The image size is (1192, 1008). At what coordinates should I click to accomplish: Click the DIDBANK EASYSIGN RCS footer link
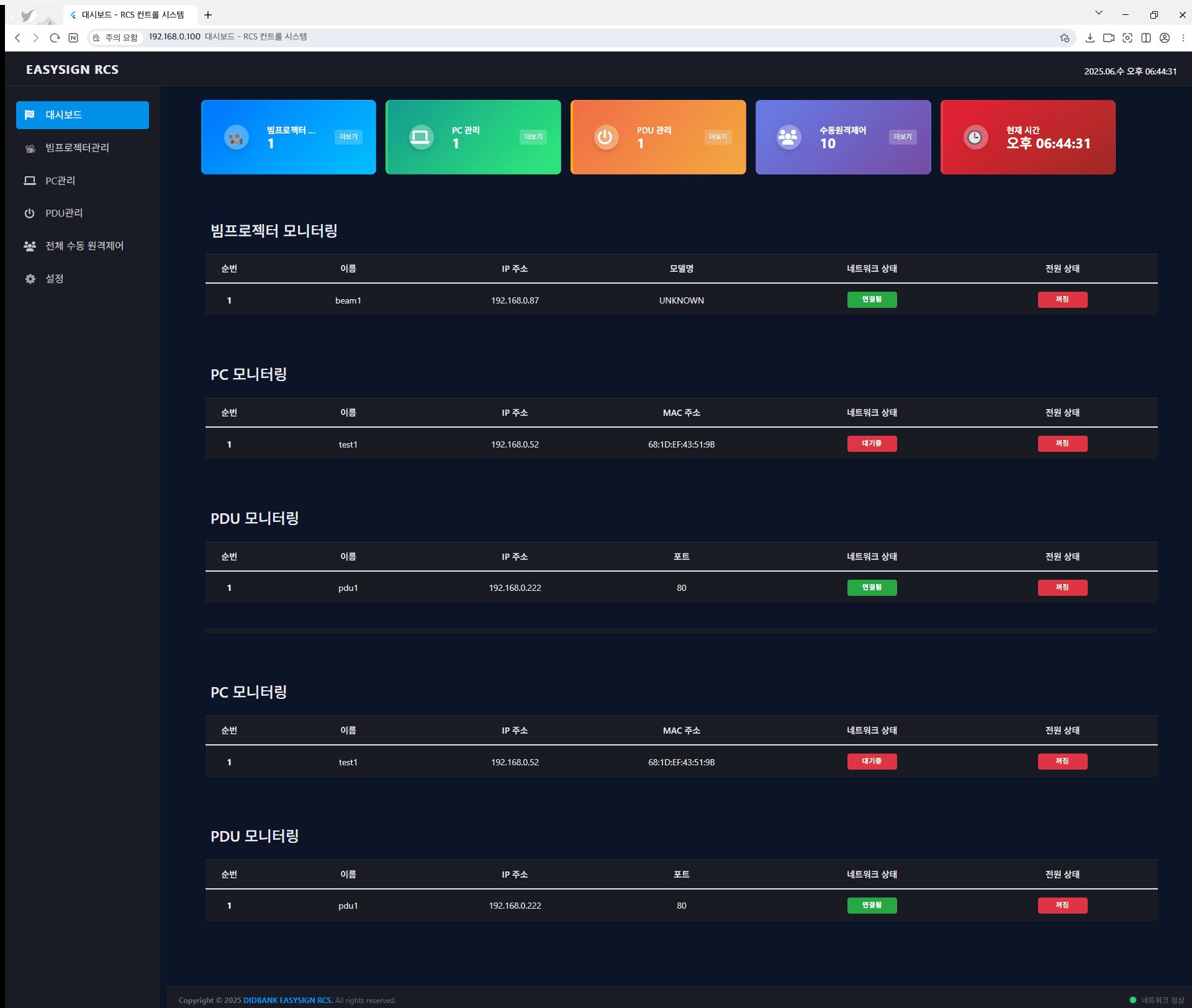[x=288, y=1000]
